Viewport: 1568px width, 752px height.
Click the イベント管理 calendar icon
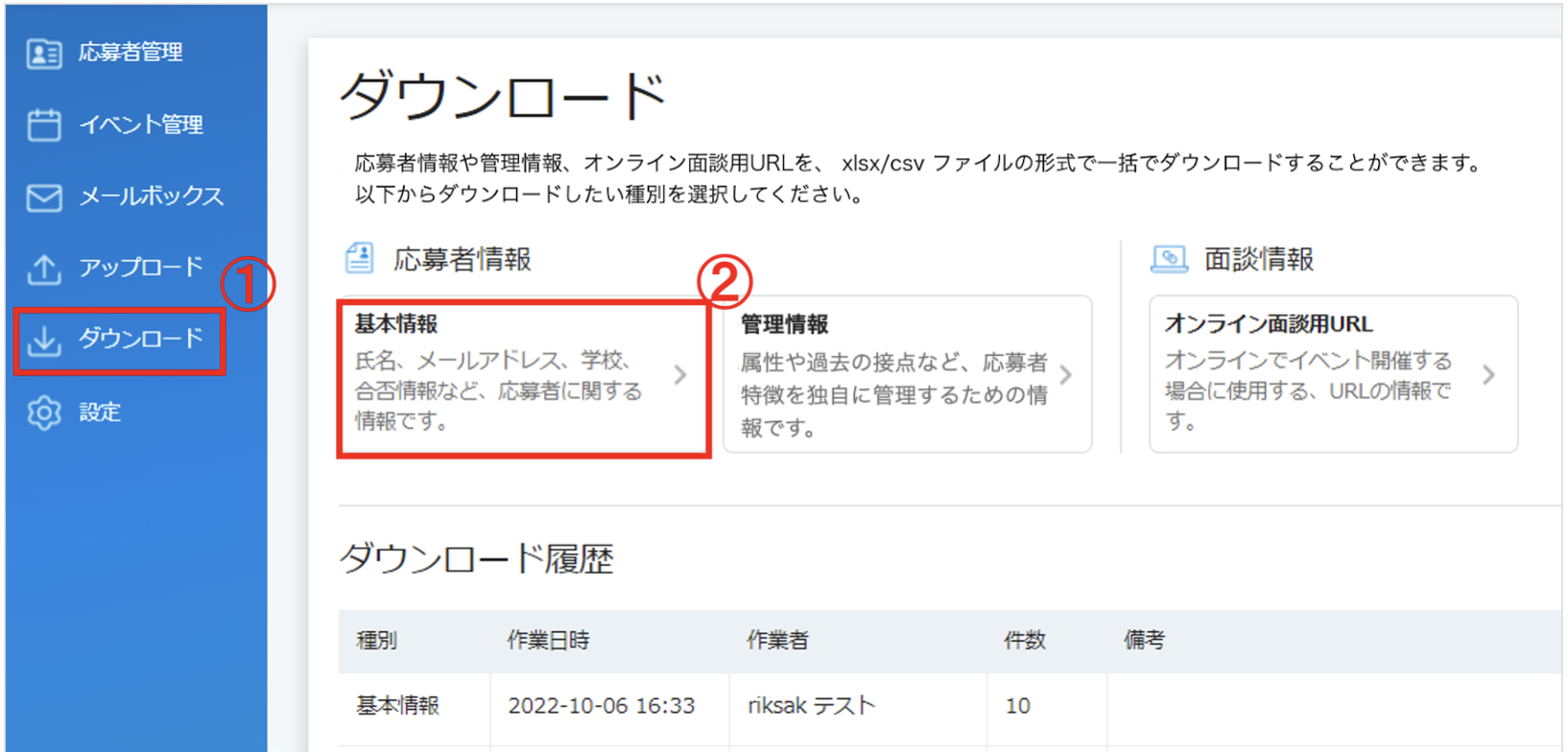pos(44,125)
